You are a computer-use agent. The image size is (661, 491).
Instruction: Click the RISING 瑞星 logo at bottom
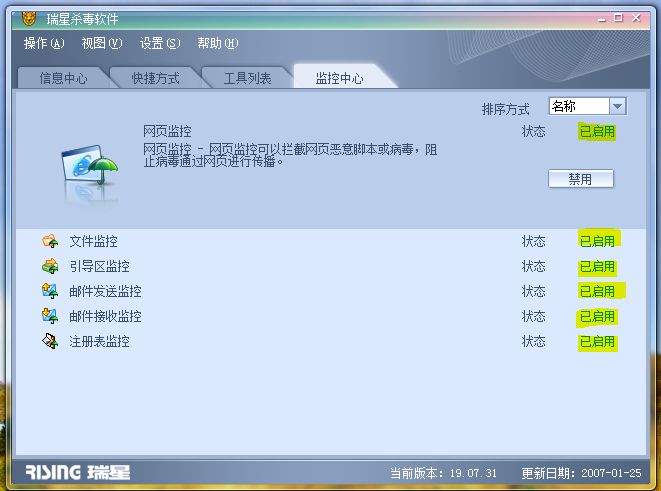(x=78, y=472)
